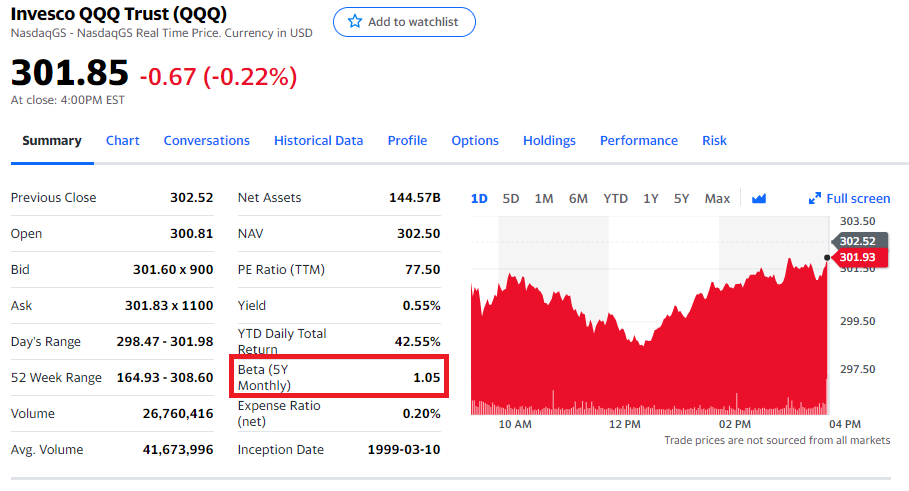
Task: Open the Conversations tab
Action: (206, 141)
